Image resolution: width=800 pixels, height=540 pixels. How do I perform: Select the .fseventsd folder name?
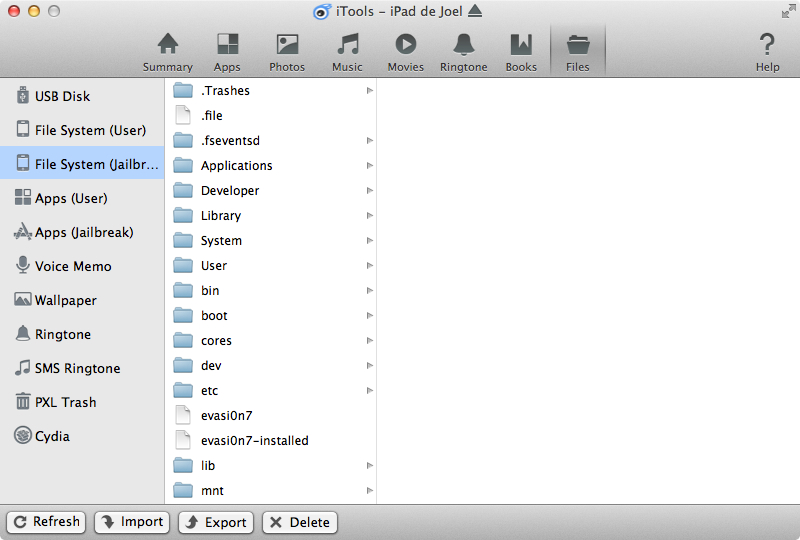[230, 141]
